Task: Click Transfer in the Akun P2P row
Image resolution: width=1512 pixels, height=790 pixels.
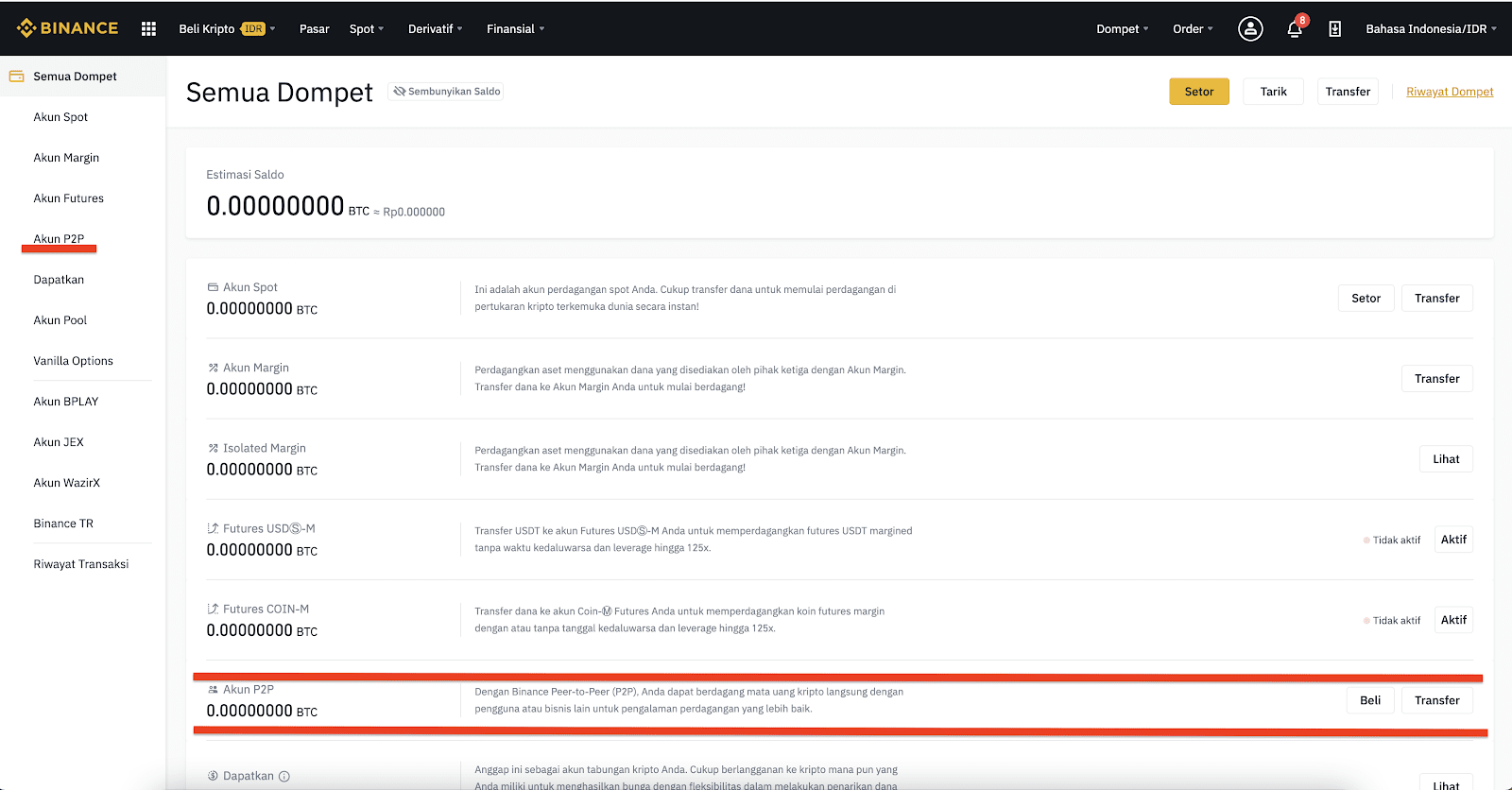Action: (x=1436, y=700)
